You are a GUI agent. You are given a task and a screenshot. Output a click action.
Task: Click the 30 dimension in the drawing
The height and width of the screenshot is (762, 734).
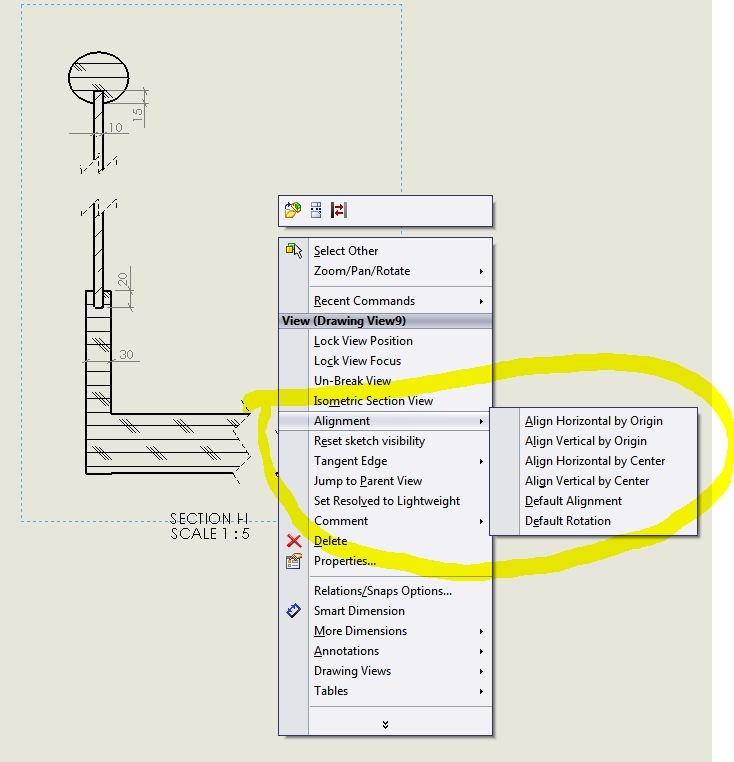point(126,354)
